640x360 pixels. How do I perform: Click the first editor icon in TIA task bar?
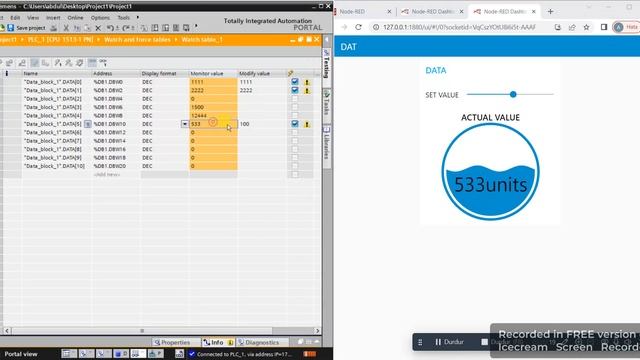(x=69, y=354)
